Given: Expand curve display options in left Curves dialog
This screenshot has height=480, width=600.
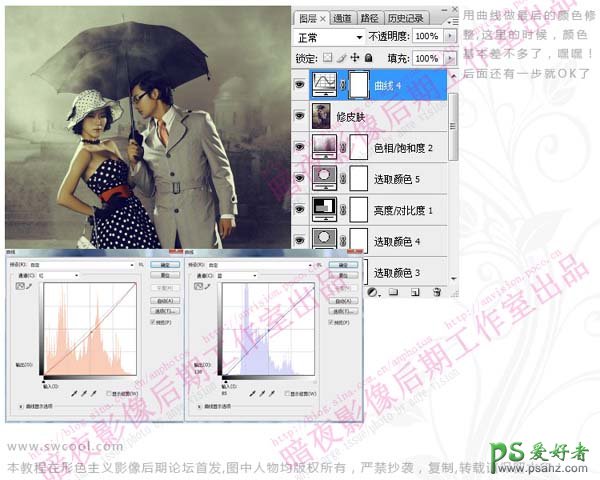Looking at the screenshot, I should [21, 406].
